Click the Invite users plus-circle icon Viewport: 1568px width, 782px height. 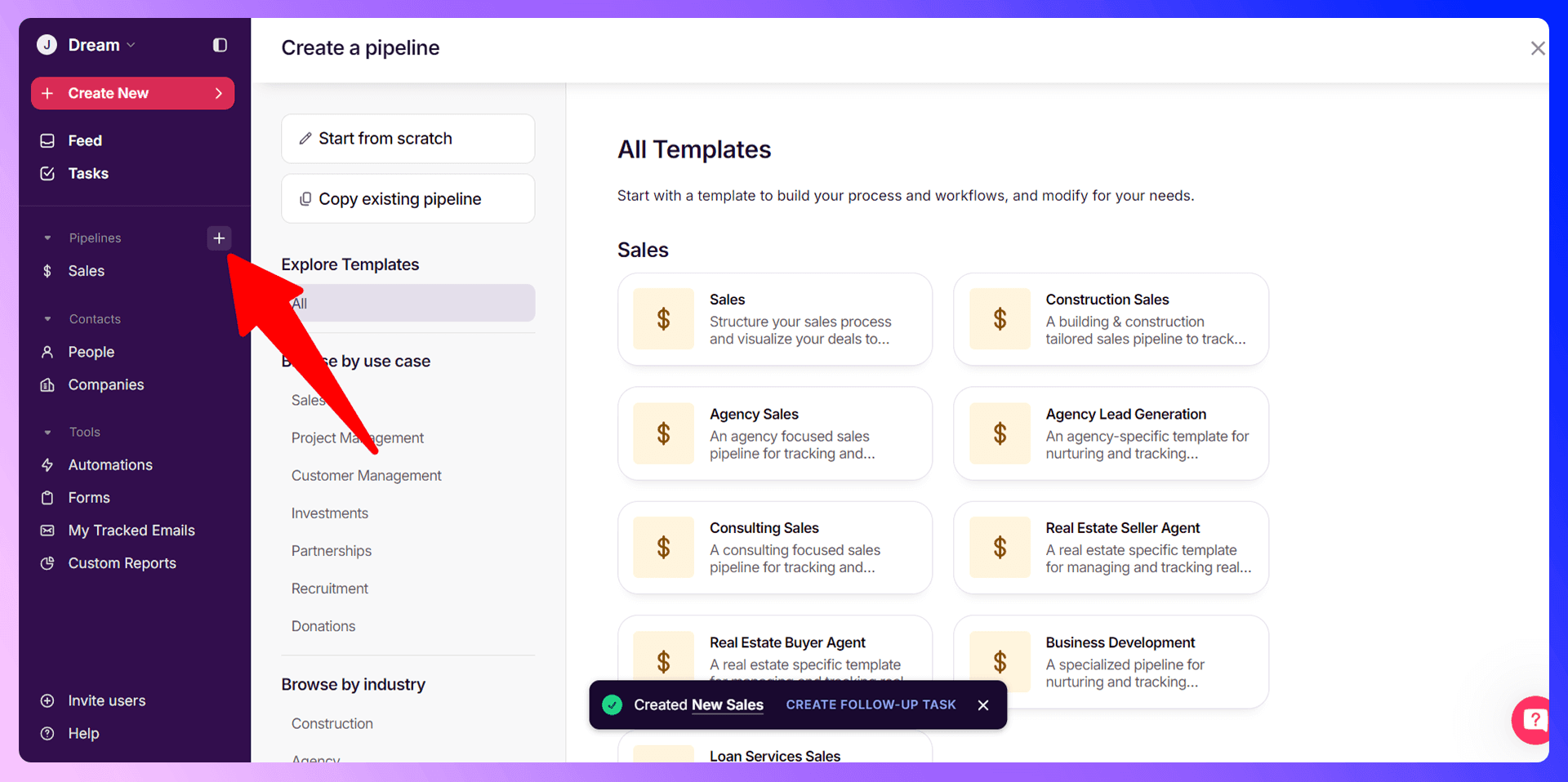47,700
